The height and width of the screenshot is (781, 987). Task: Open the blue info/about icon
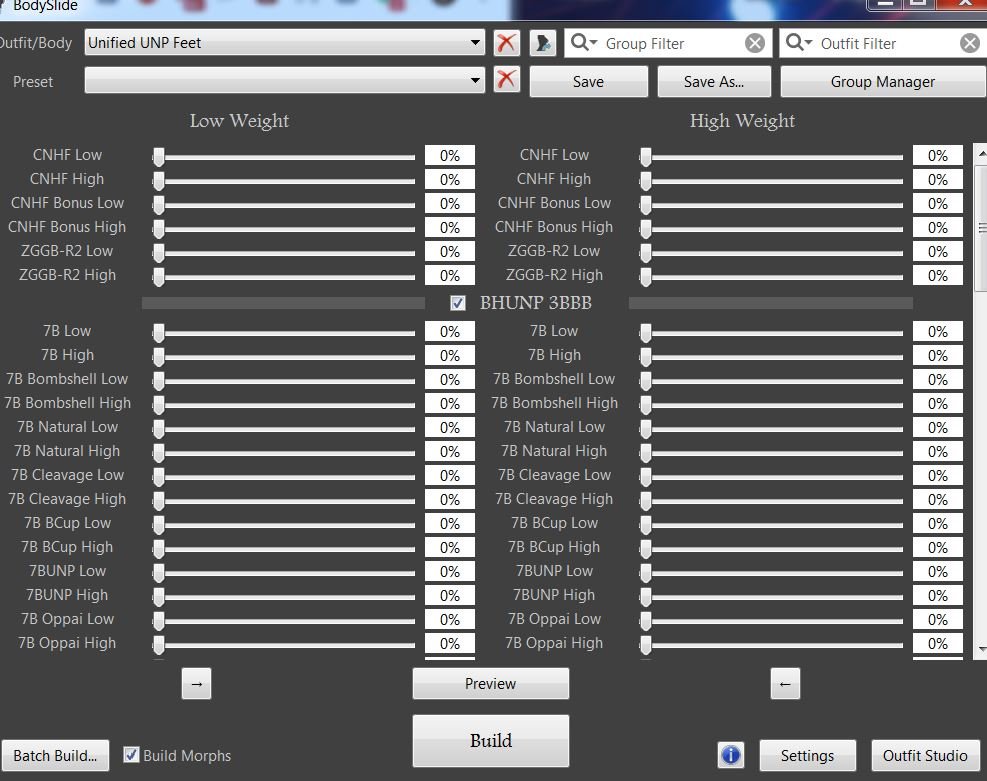coord(731,755)
